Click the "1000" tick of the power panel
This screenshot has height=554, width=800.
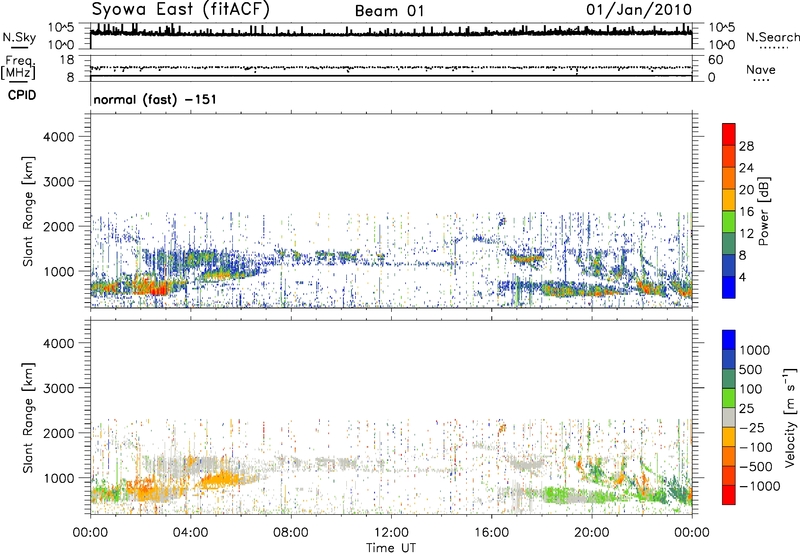(x=58, y=271)
